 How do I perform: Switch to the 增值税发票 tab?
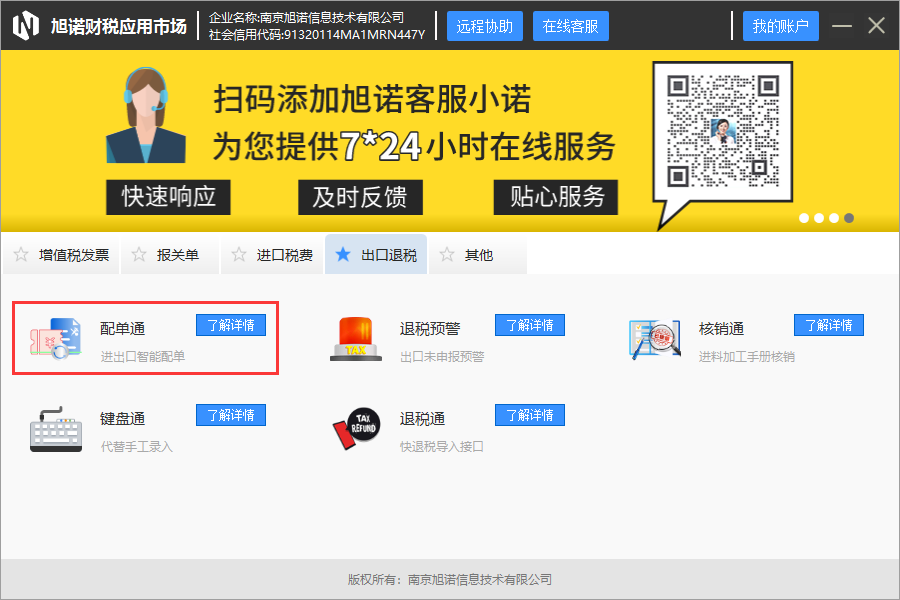pyautogui.click(x=61, y=254)
